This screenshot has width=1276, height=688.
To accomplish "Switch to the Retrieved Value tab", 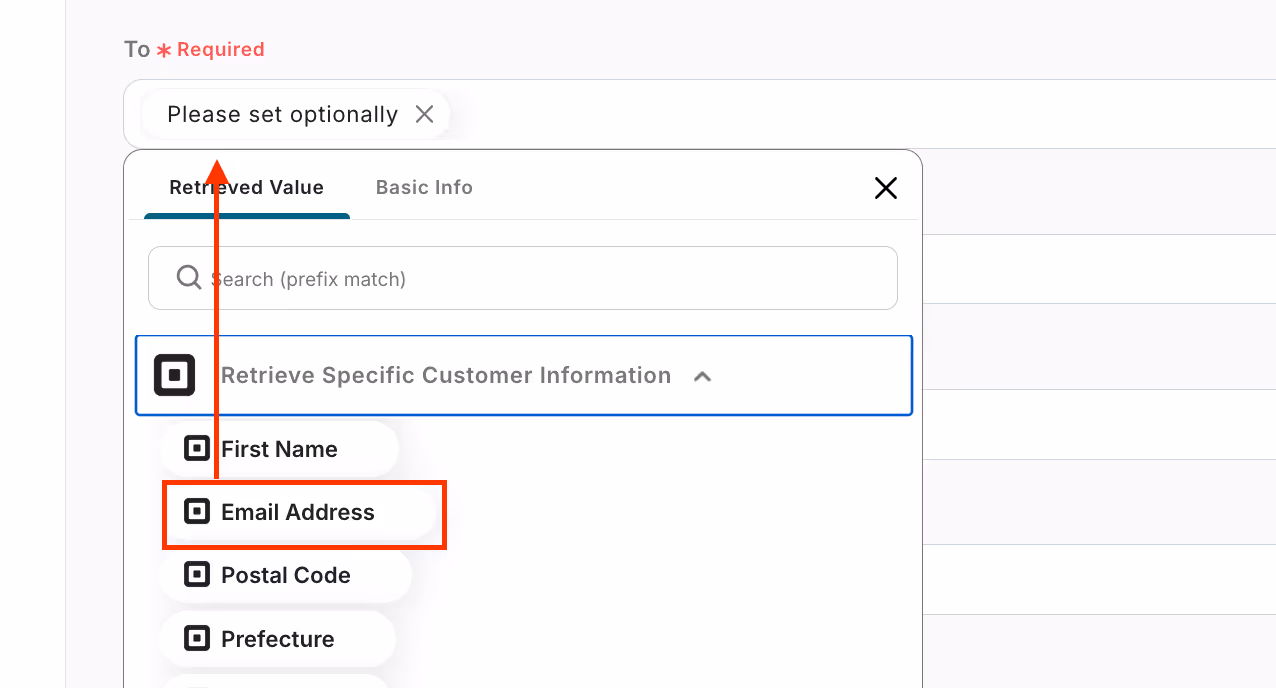I will (246, 187).
